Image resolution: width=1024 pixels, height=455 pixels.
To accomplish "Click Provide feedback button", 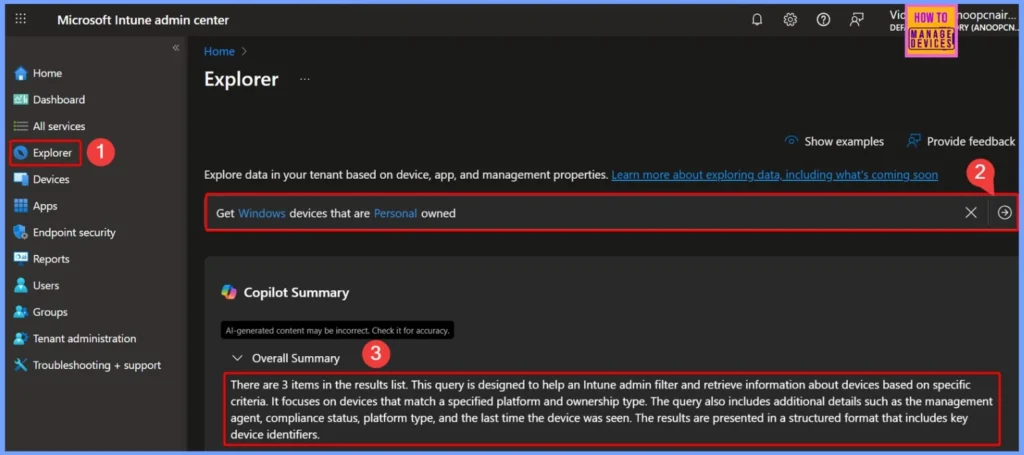I will pos(961,141).
